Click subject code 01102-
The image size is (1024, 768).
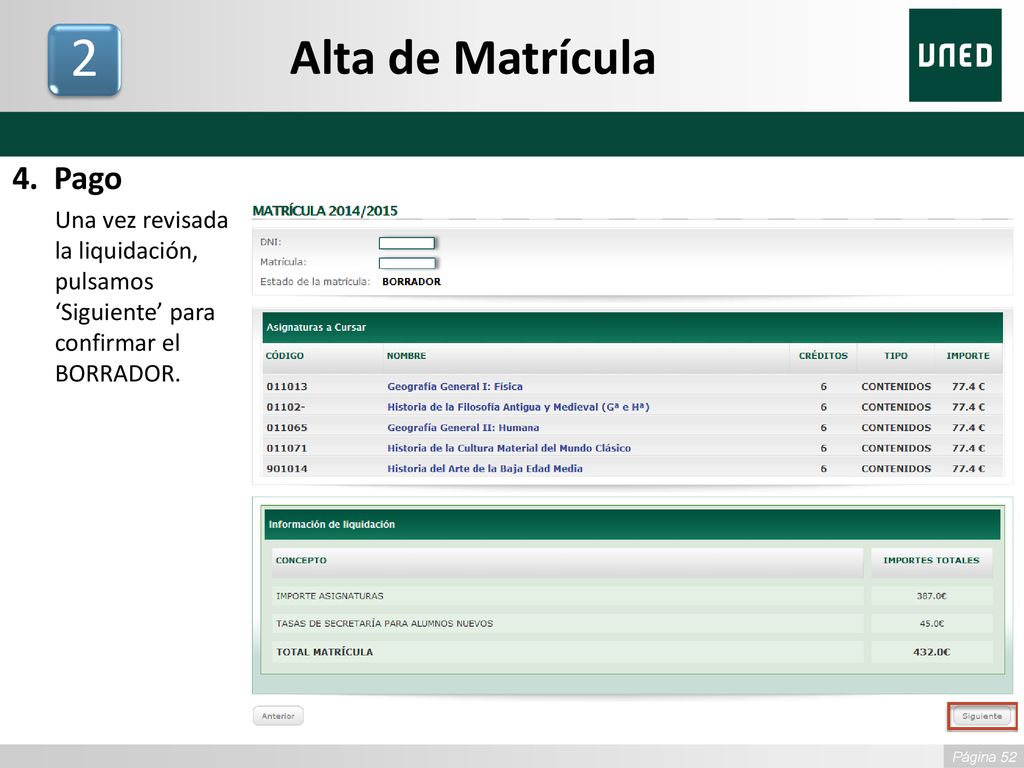pos(285,407)
